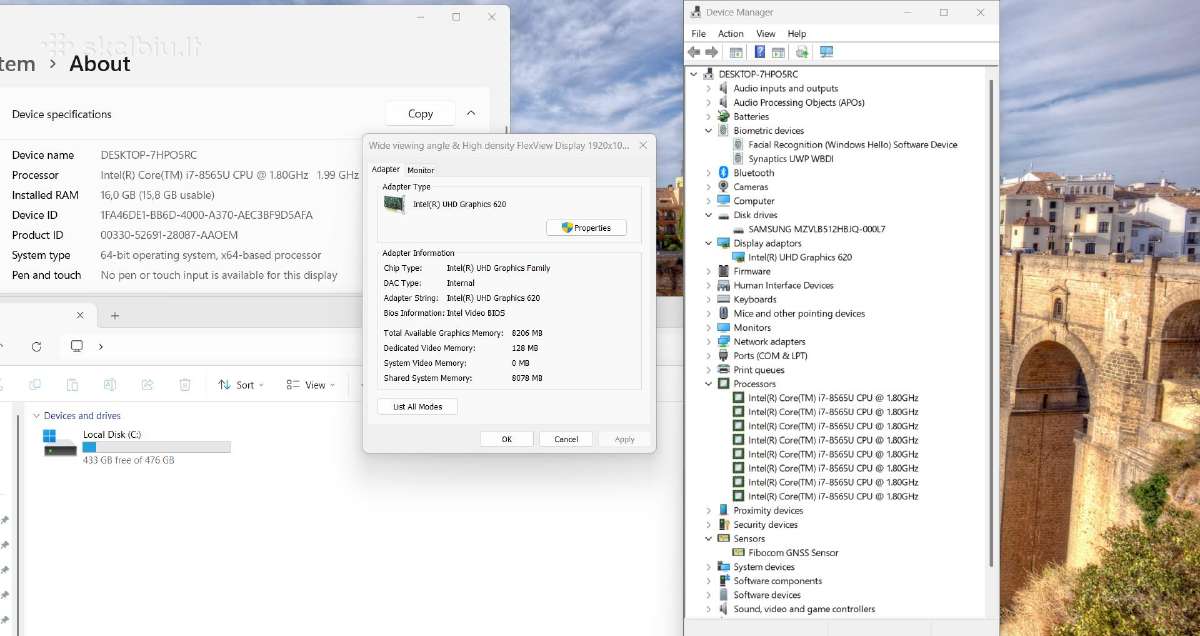Click the Delete trash icon in File Explorer
The height and width of the screenshot is (636, 1200).
point(185,385)
